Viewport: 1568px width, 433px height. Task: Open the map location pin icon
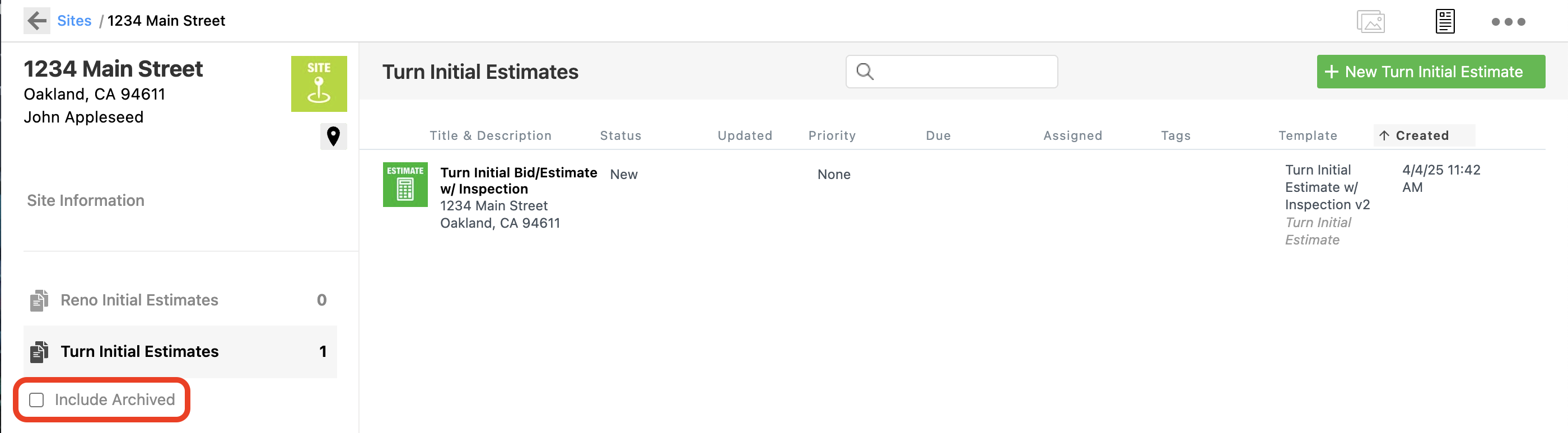click(333, 137)
